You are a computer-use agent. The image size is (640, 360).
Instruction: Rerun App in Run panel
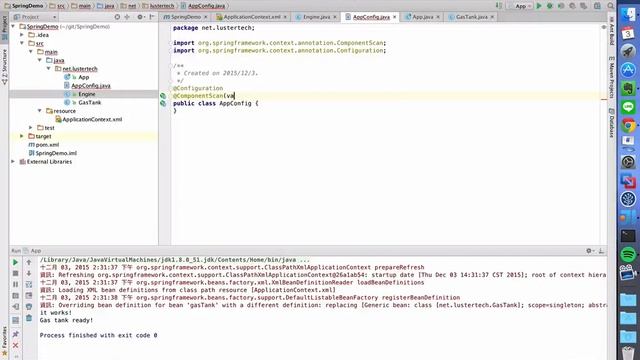(16, 262)
